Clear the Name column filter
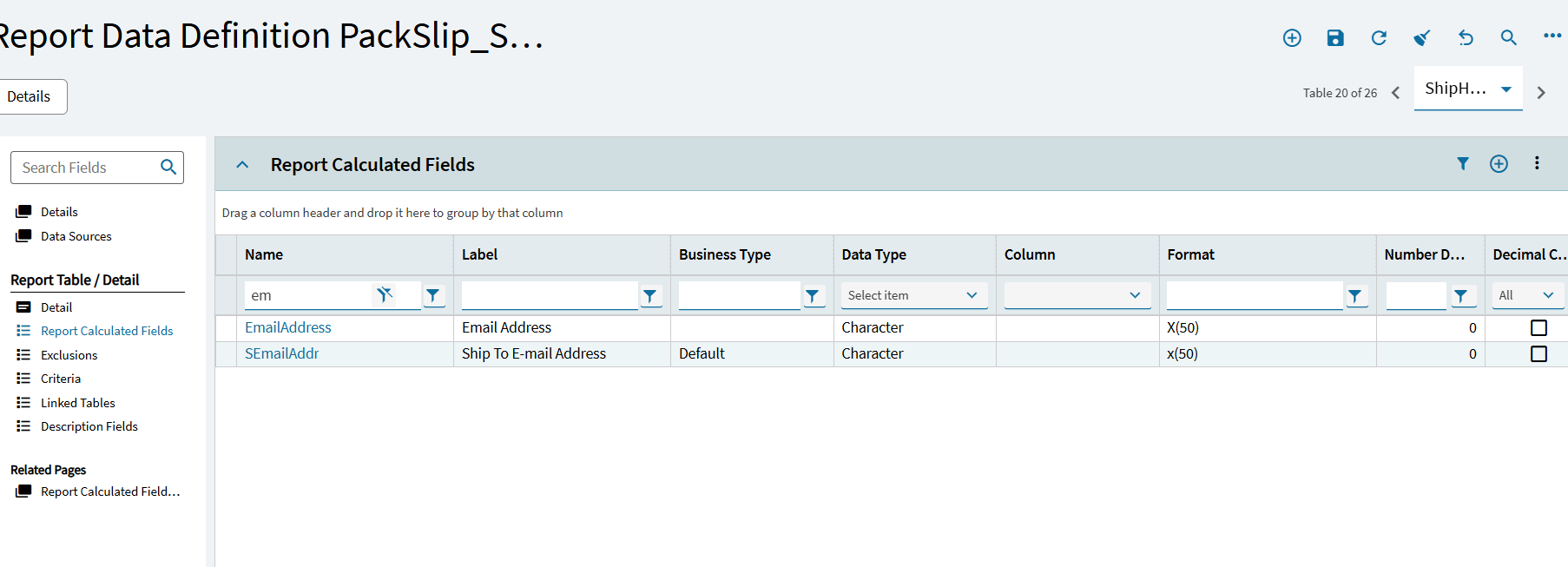1568x567 pixels. pos(385,295)
